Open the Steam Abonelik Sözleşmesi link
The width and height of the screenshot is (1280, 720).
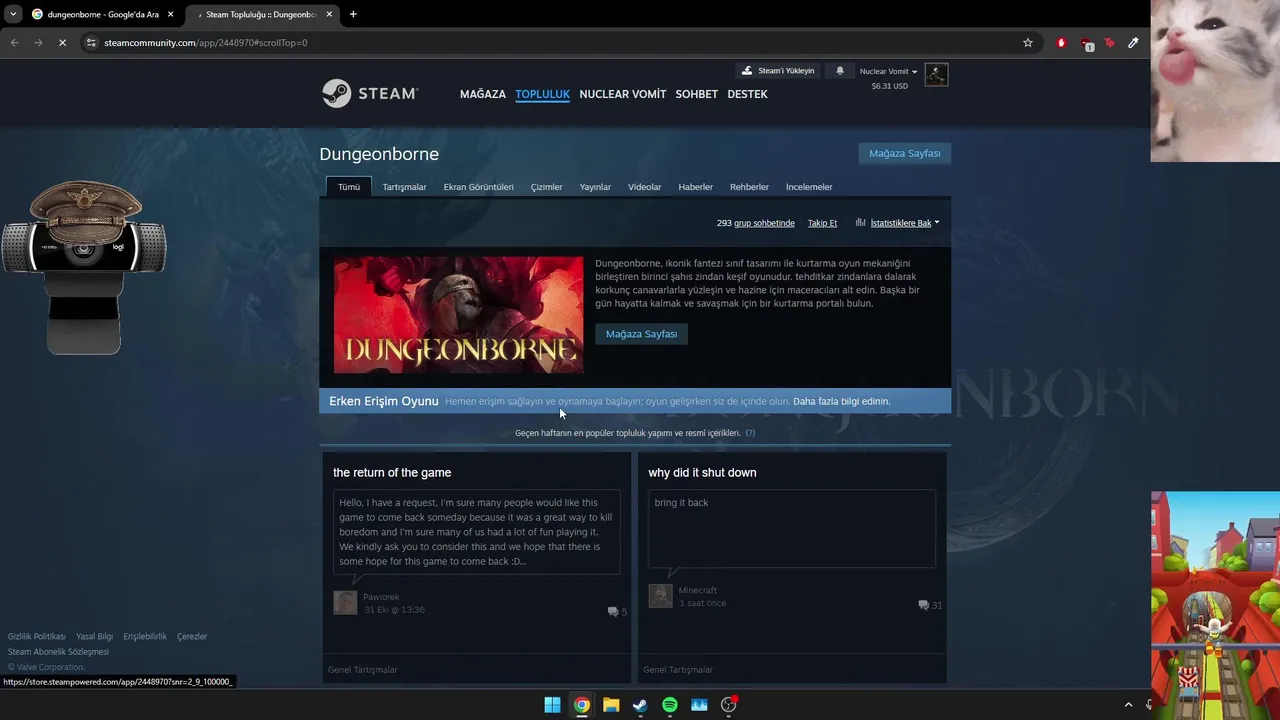(58, 652)
